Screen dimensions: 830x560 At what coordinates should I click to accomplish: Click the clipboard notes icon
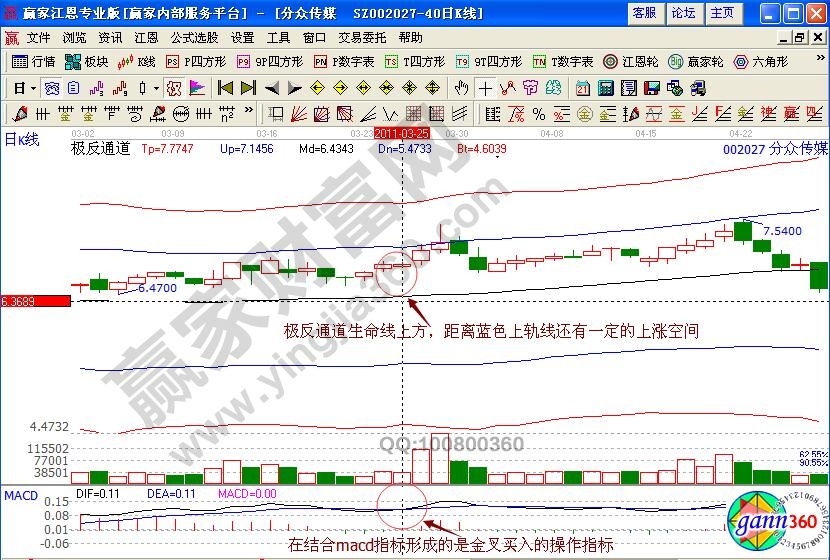click(74, 88)
